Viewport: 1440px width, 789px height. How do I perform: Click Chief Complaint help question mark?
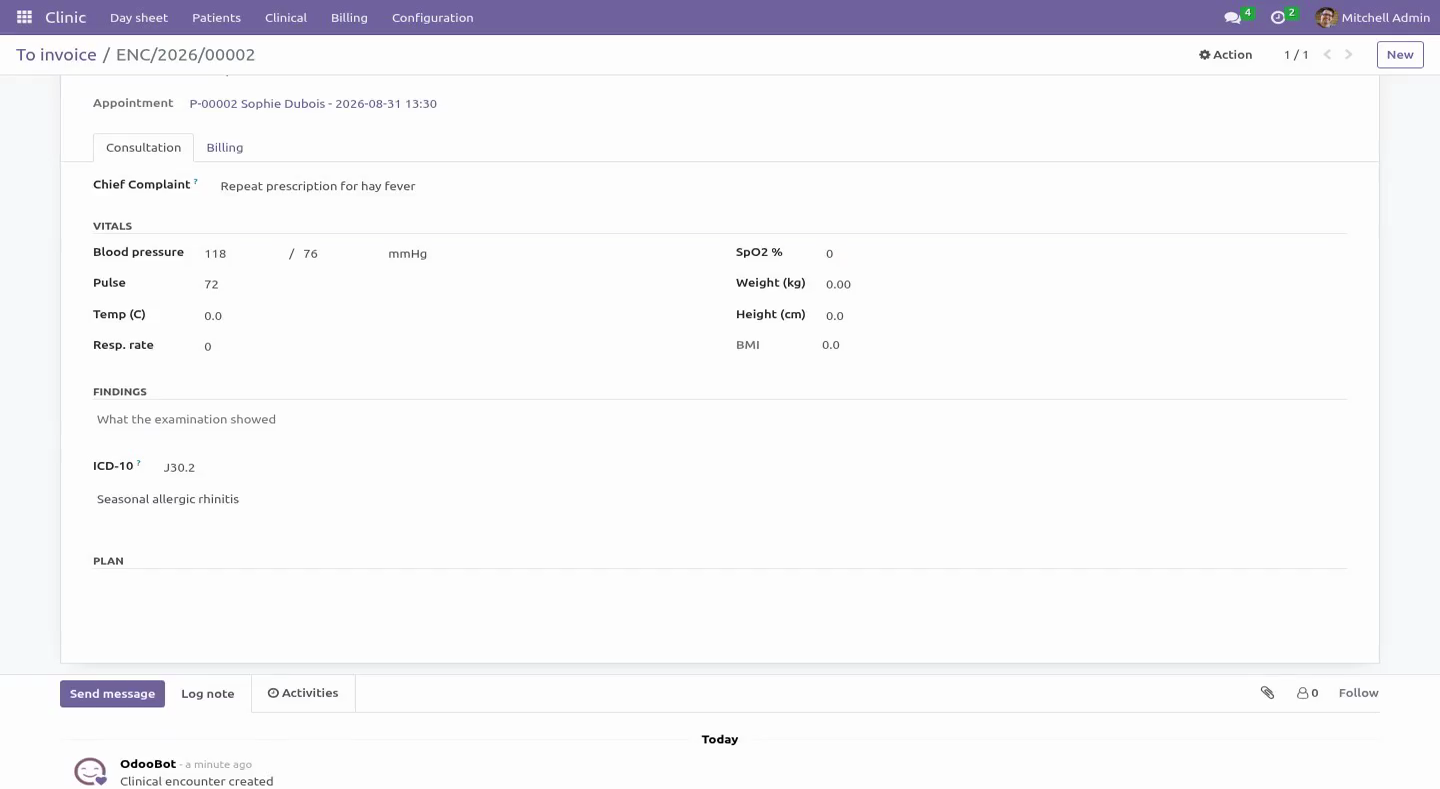click(196, 181)
